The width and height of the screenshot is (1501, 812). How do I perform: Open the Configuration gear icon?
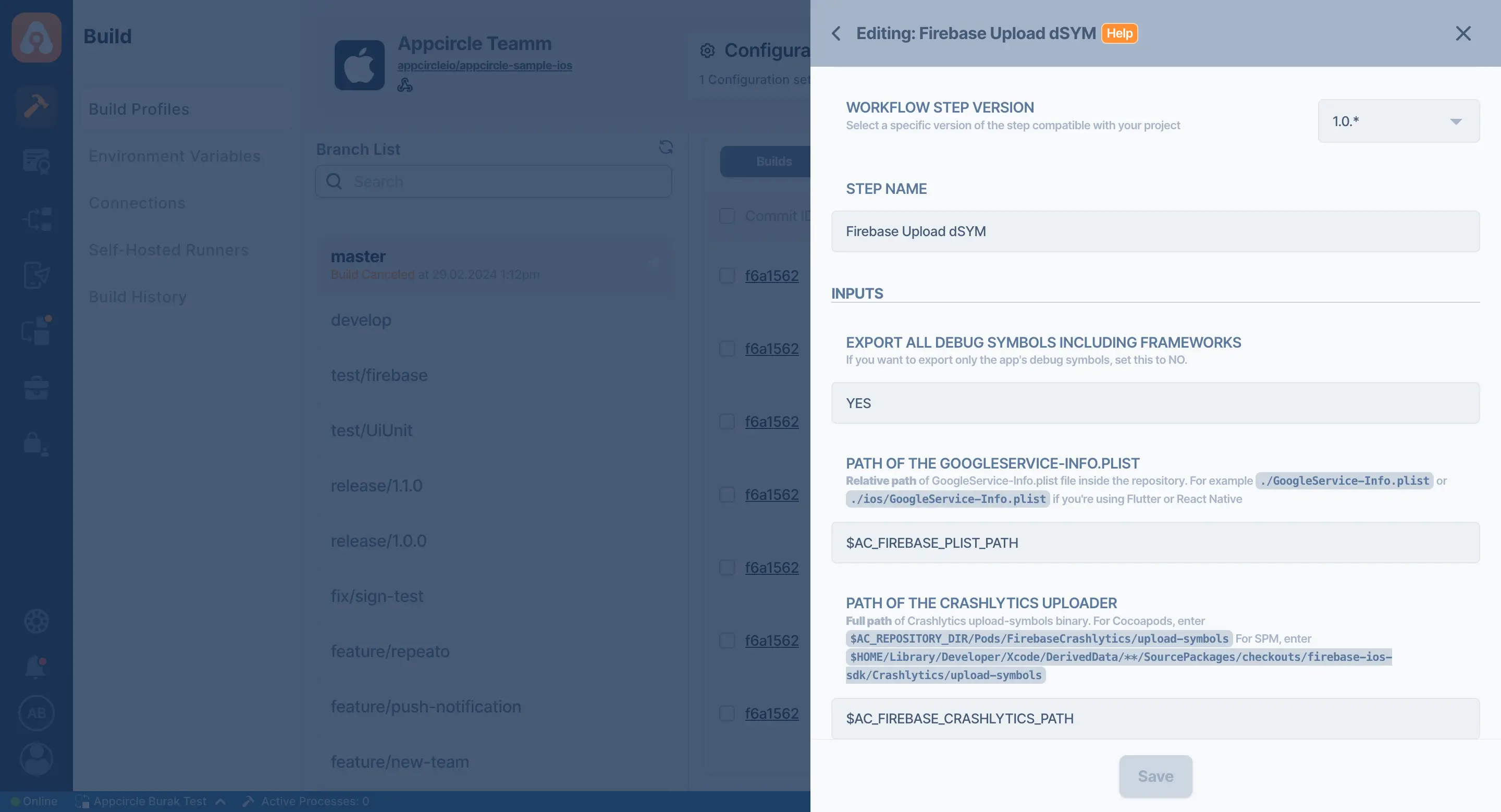tap(707, 51)
